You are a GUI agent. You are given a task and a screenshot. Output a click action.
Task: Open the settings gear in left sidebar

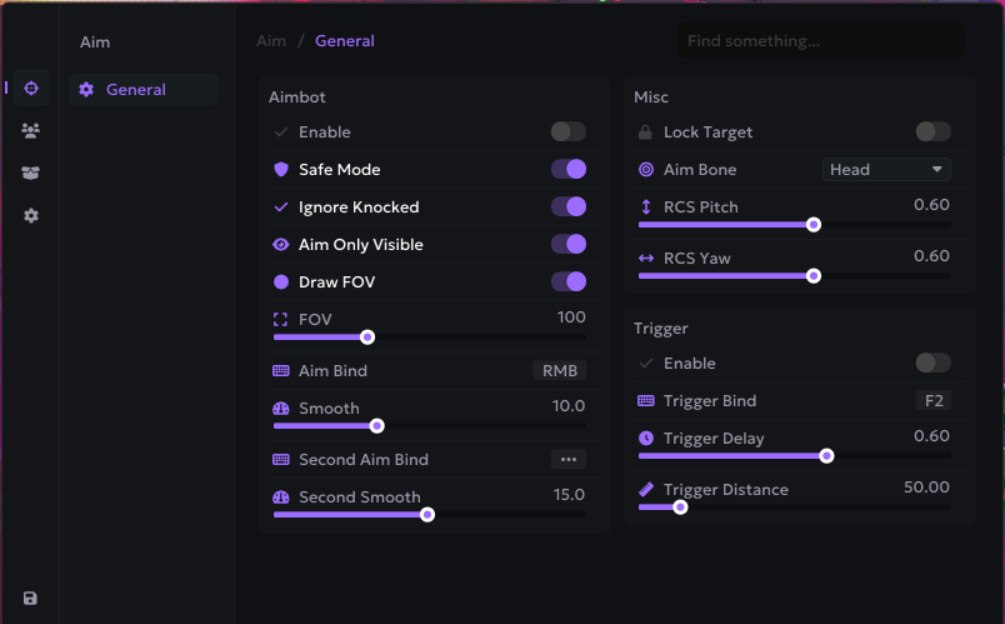31,216
